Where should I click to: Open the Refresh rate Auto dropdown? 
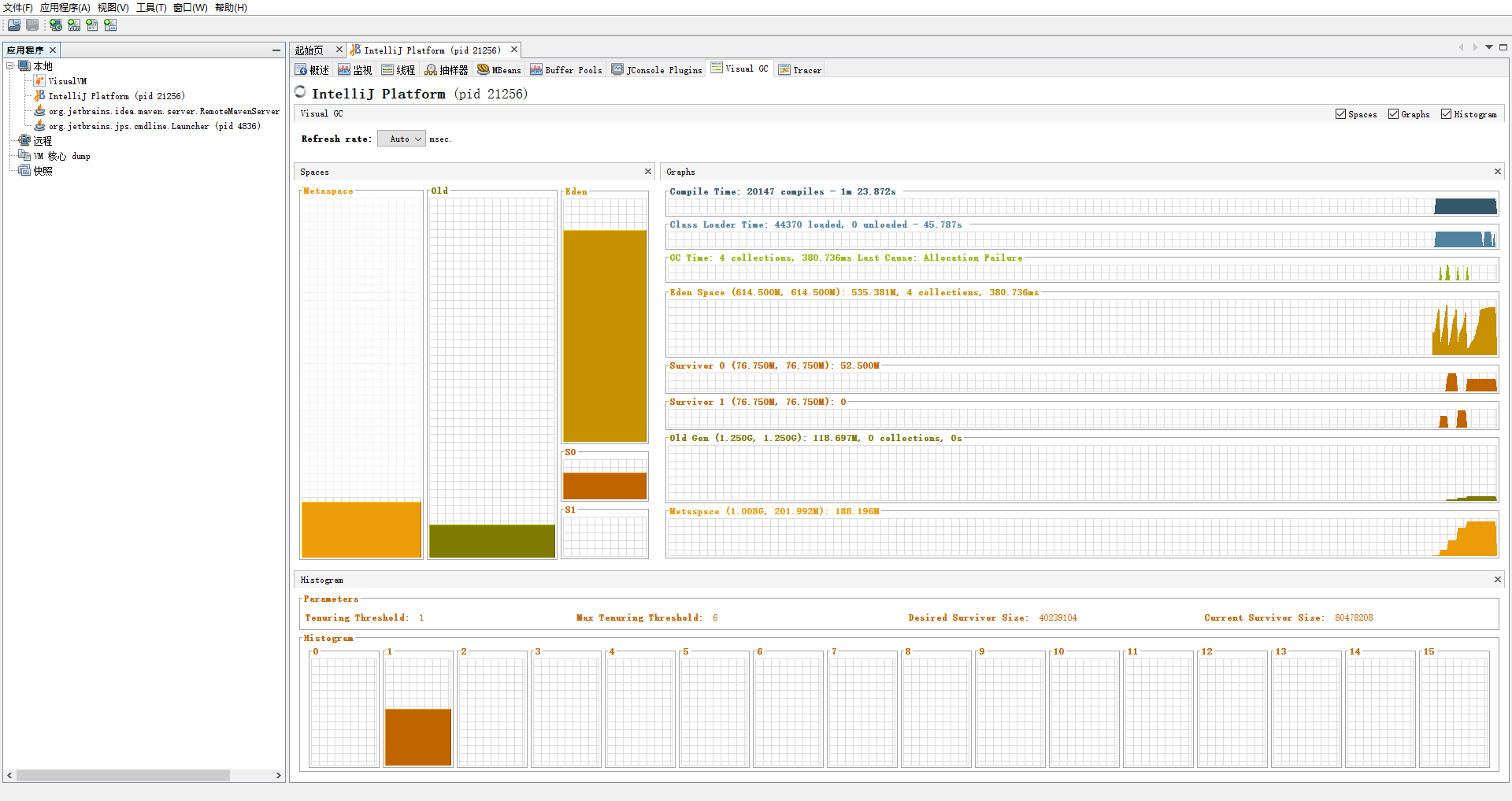(x=402, y=139)
